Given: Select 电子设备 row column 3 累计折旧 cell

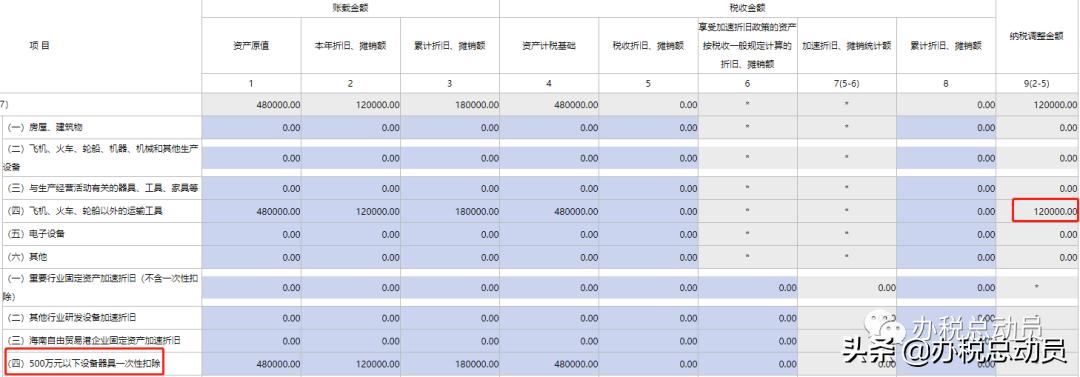Looking at the screenshot, I should click(450, 234).
